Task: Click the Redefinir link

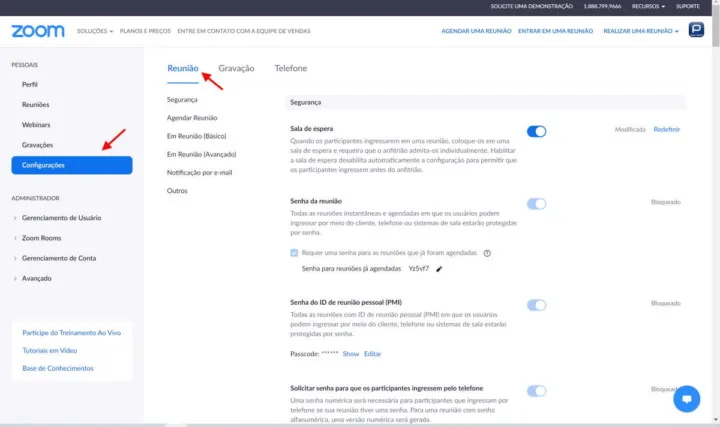Action: [x=667, y=129]
